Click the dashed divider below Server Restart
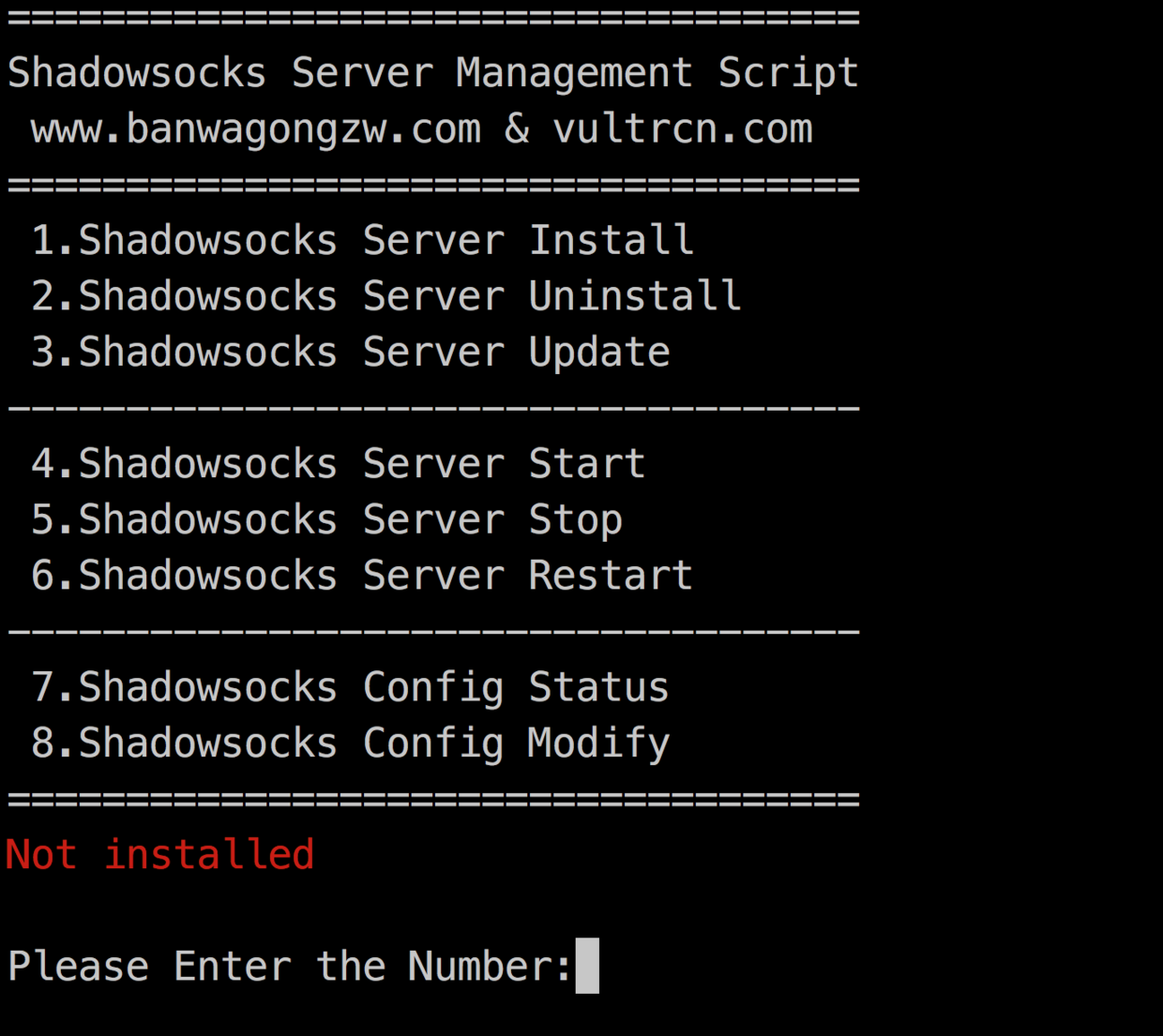Viewport: 1163px width, 1036px height. pos(433,632)
